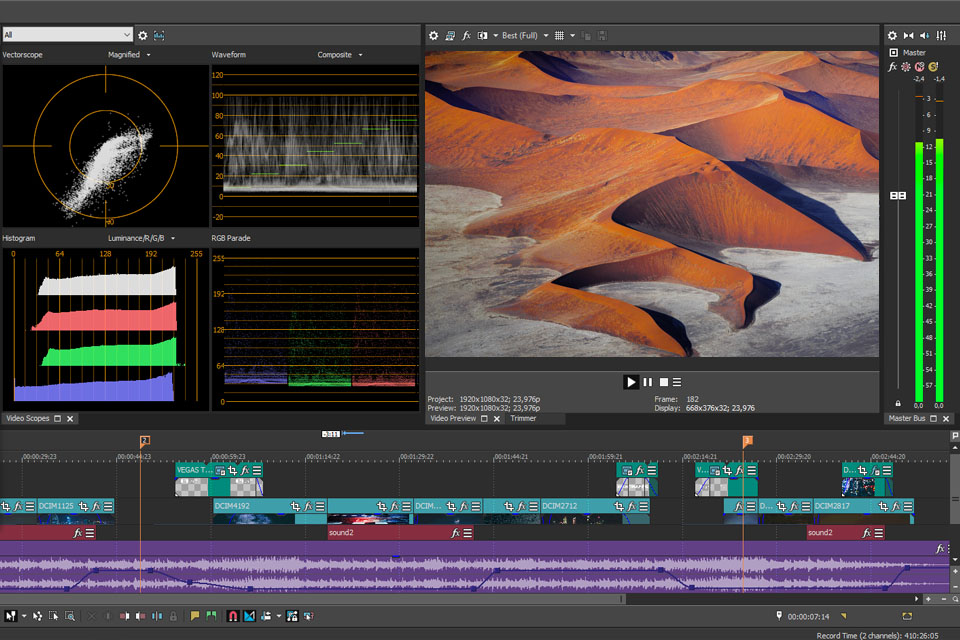
Task: Open generated media icon on VEGAS T clip
Action: [x=220, y=470]
